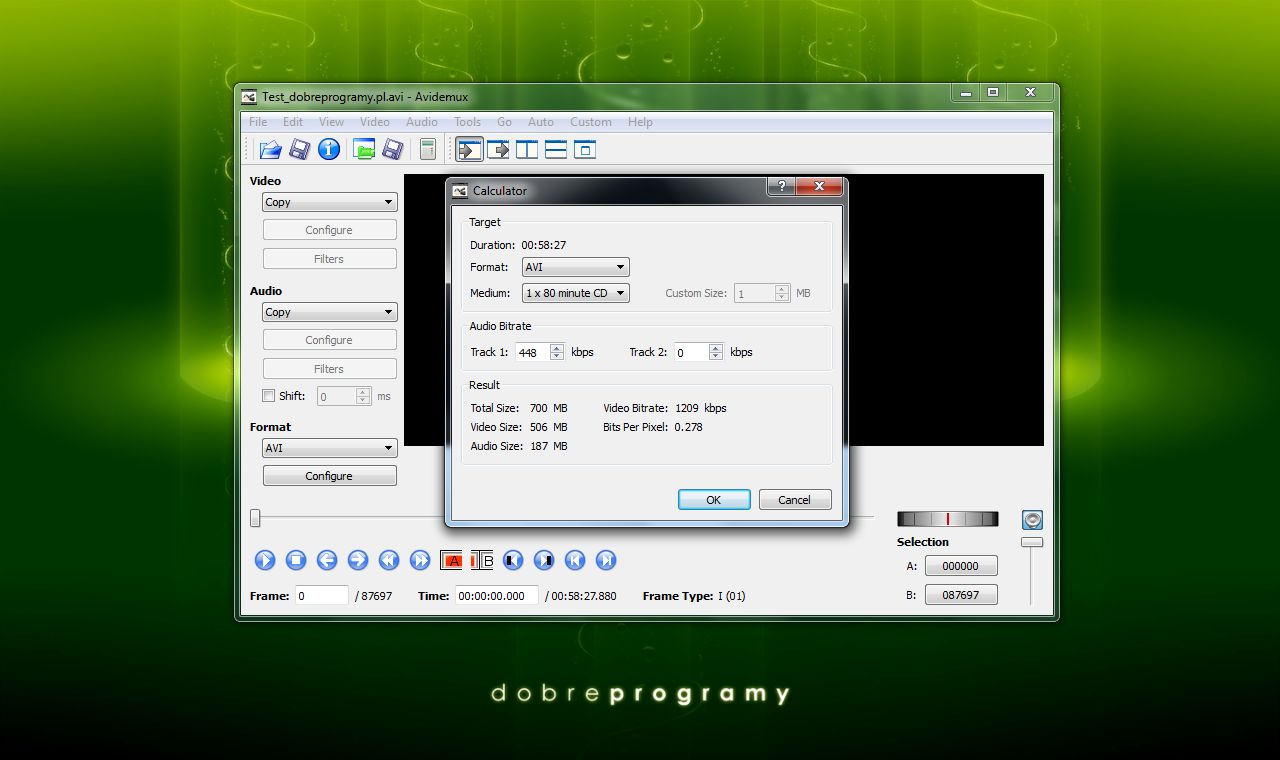Click the Play button
The width and height of the screenshot is (1280, 760).
point(265,560)
